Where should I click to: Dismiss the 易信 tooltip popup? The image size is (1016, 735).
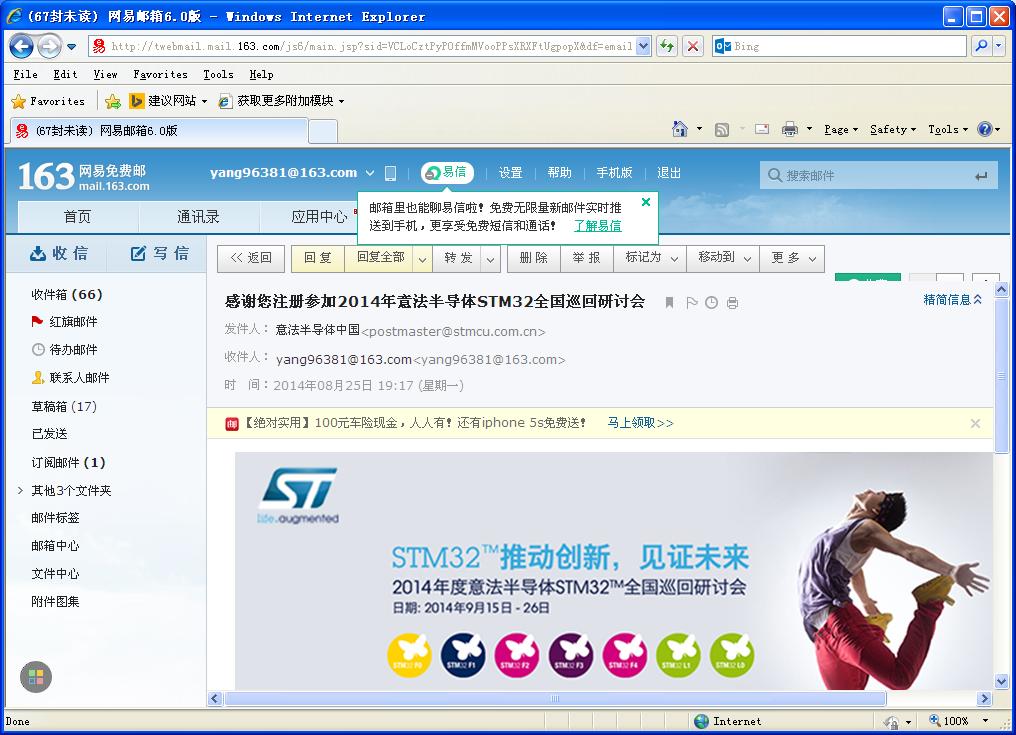click(646, 202)
